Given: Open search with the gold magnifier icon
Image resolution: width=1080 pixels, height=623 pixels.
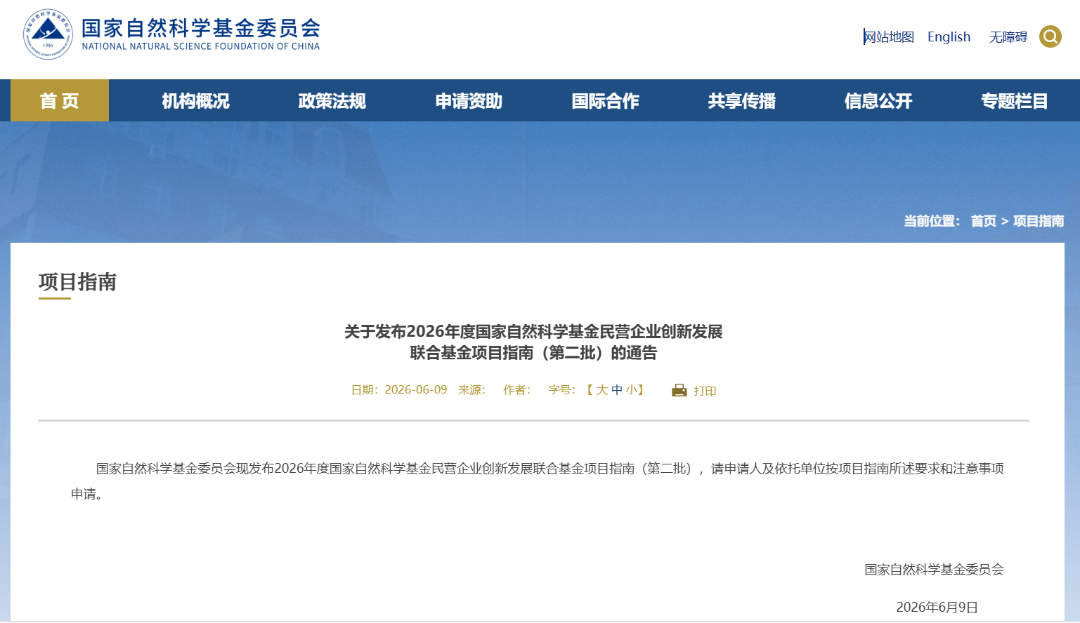Looking at the screenshot, I should click(x=1050, y=36).
